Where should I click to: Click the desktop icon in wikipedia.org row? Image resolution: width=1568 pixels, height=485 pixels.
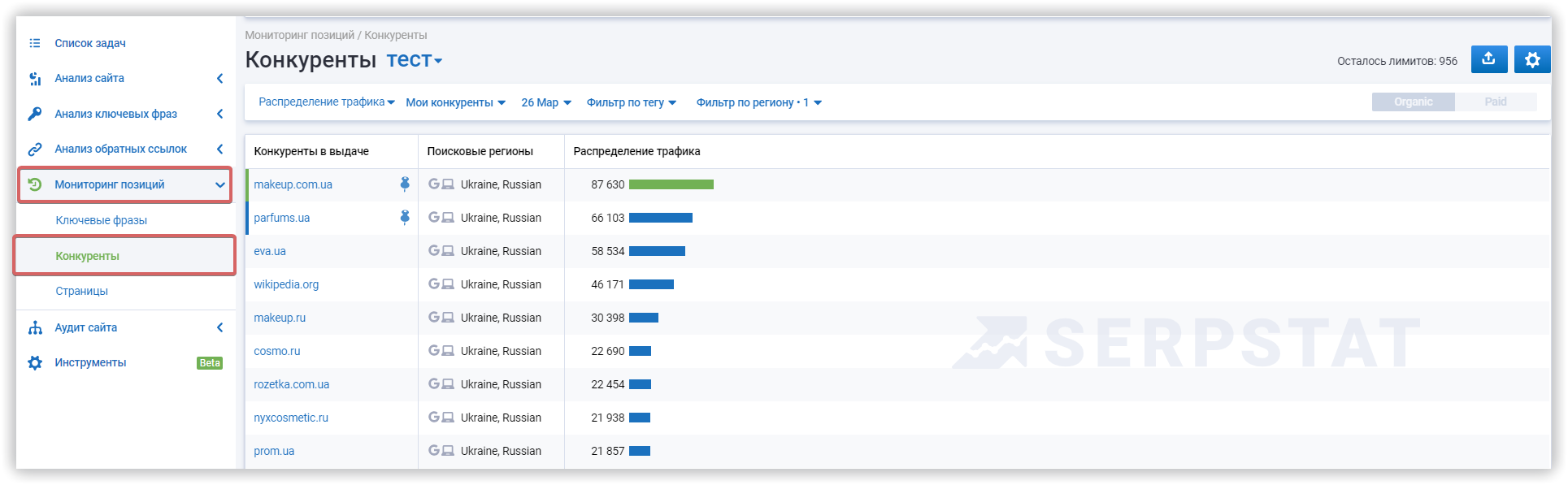coord(448,284)
